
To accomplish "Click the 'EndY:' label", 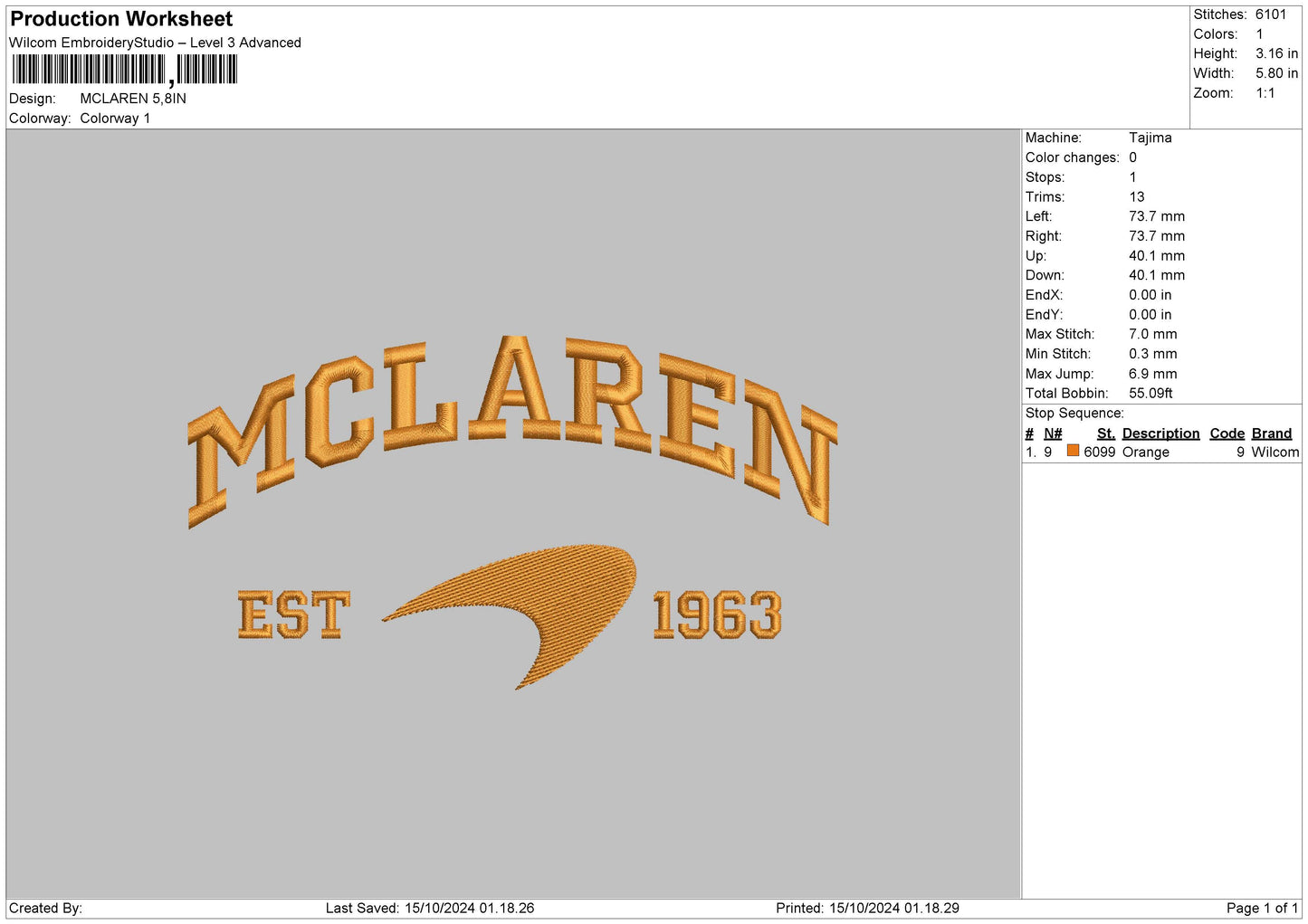I will (1045, 315).
